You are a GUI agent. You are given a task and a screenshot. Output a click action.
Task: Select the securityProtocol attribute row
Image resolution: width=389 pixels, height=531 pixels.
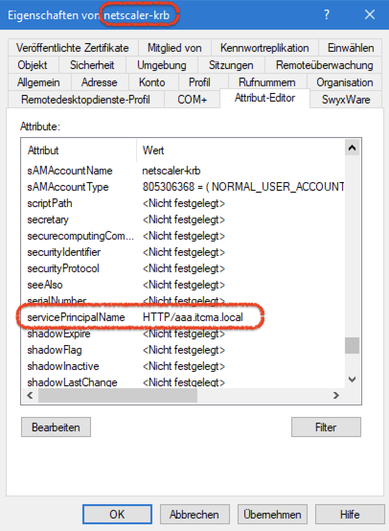pos(183,268)
